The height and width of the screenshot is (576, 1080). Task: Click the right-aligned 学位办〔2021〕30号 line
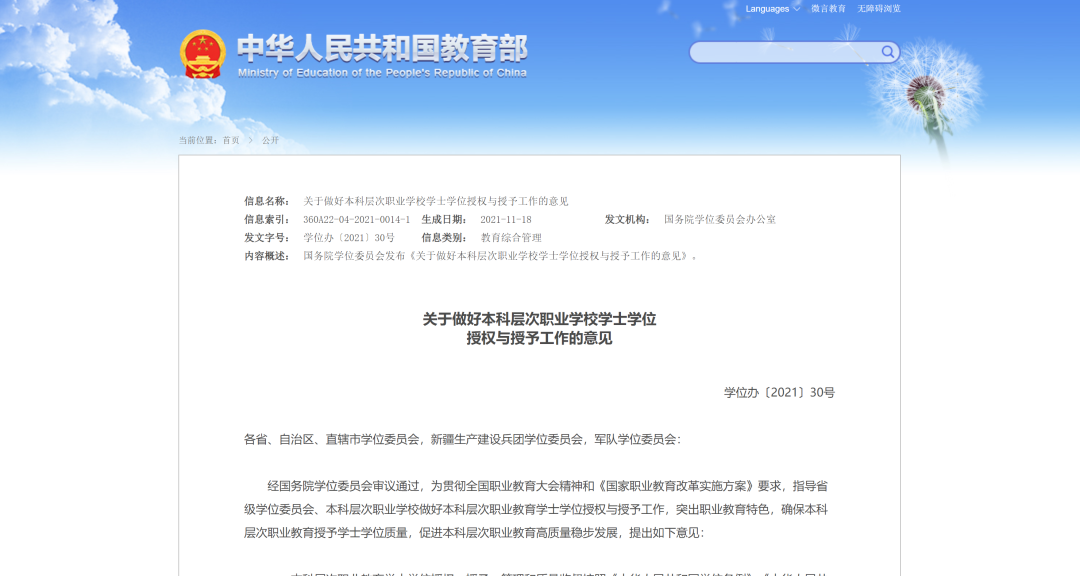tap(779, 393)
